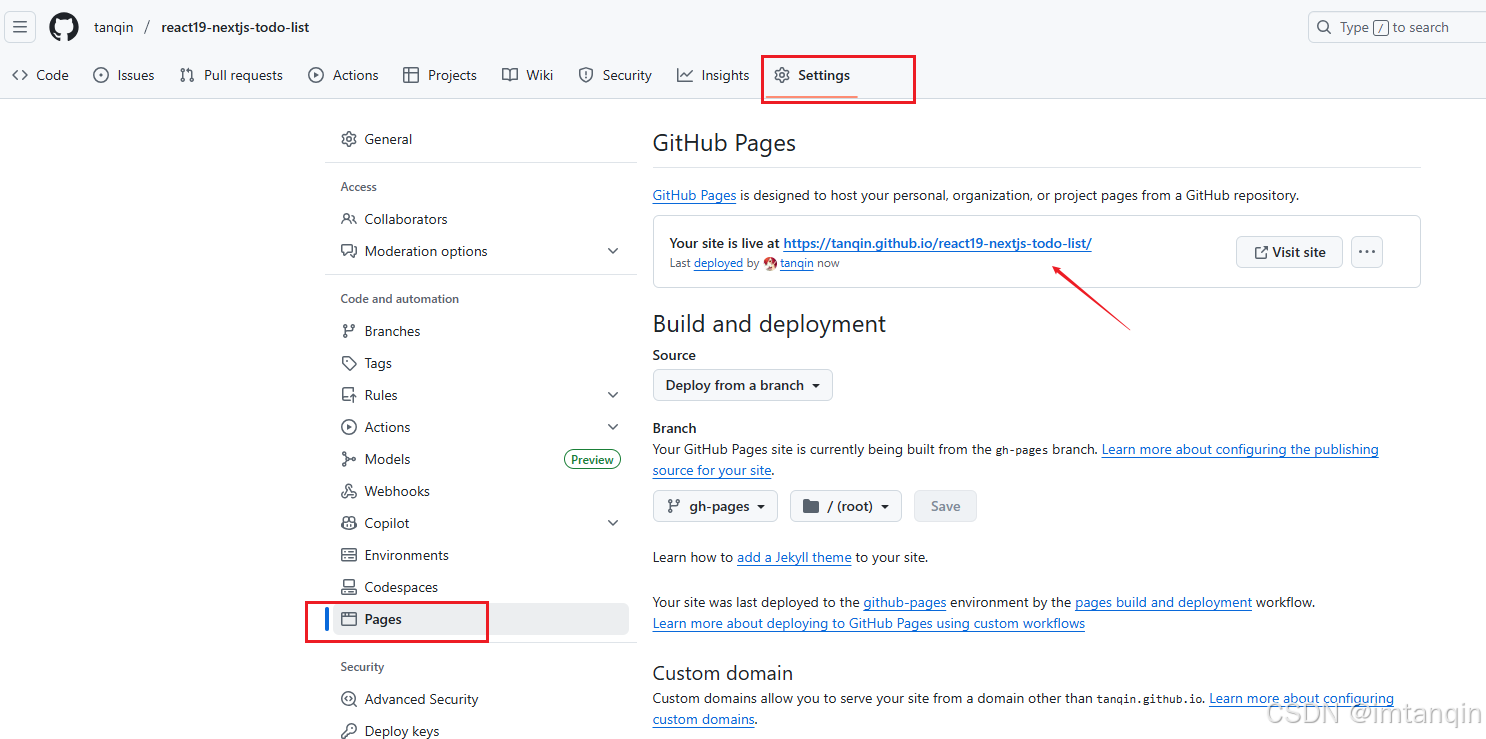Screen dimensions: 1486x739
Task: Click the Tags icon in sidebar
Action: [349, 363]
